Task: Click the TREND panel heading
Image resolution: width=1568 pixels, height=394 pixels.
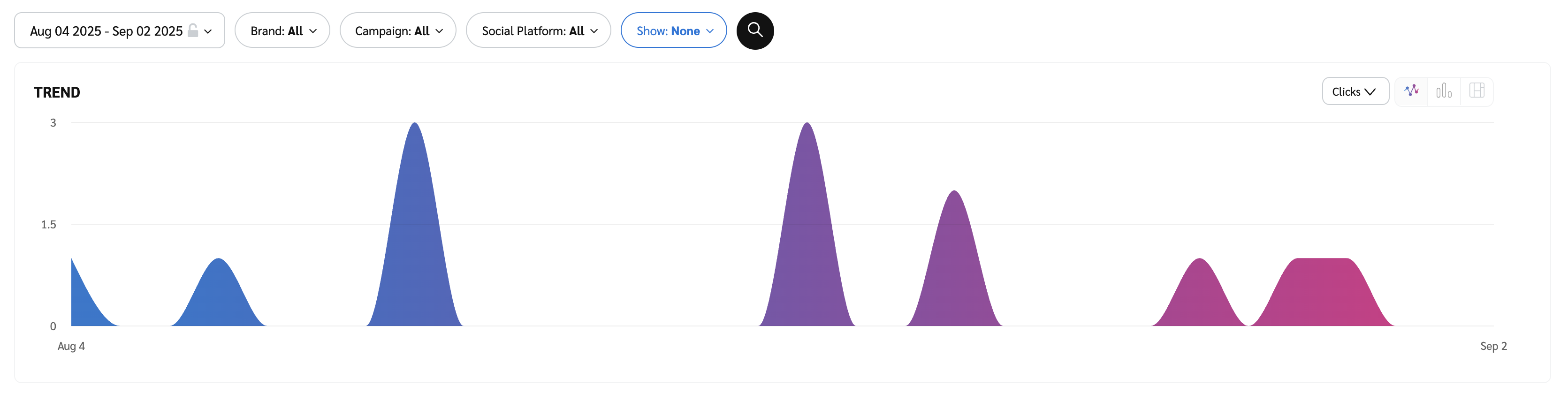Action: click(57, 92)
